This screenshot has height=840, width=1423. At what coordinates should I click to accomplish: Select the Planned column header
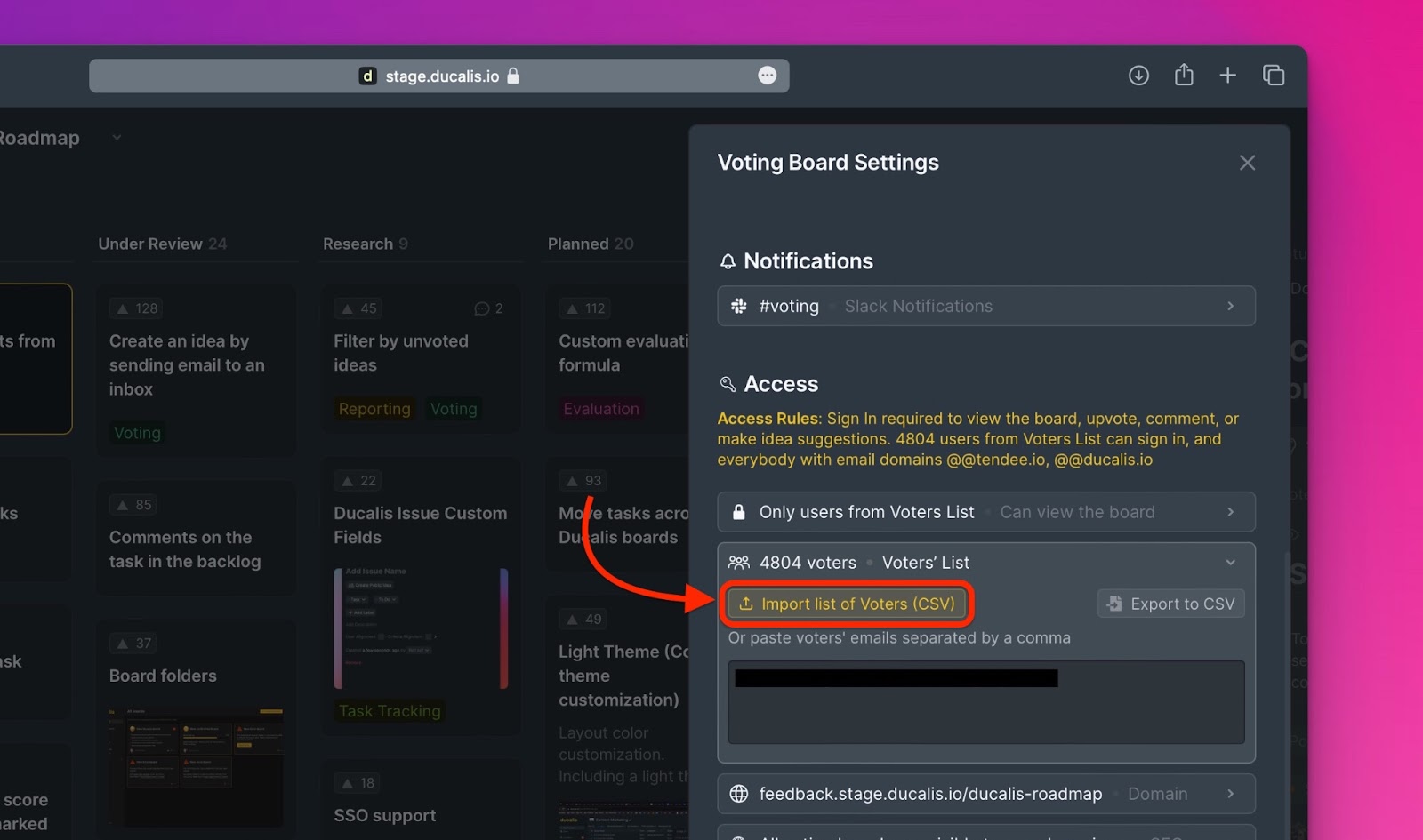[x=591, y=244]
